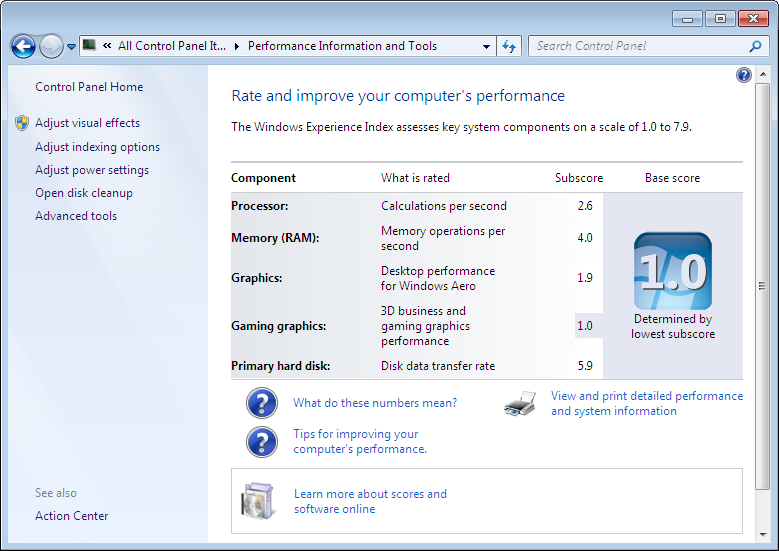Minimize the Performance Information window
Screen dimensions: 779x551
tap(687, 19)
